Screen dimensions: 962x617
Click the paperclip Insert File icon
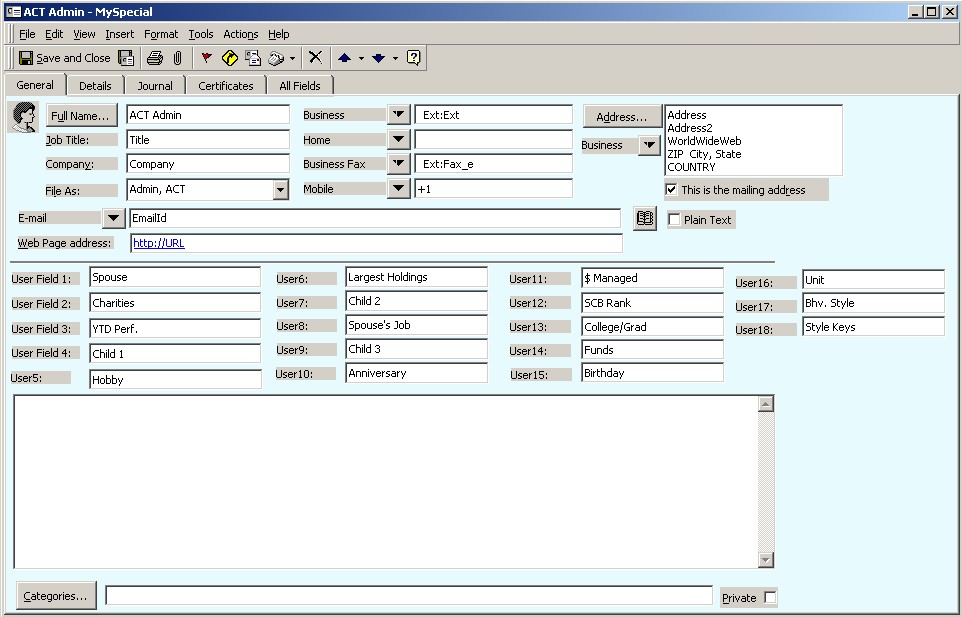[177, 58]
